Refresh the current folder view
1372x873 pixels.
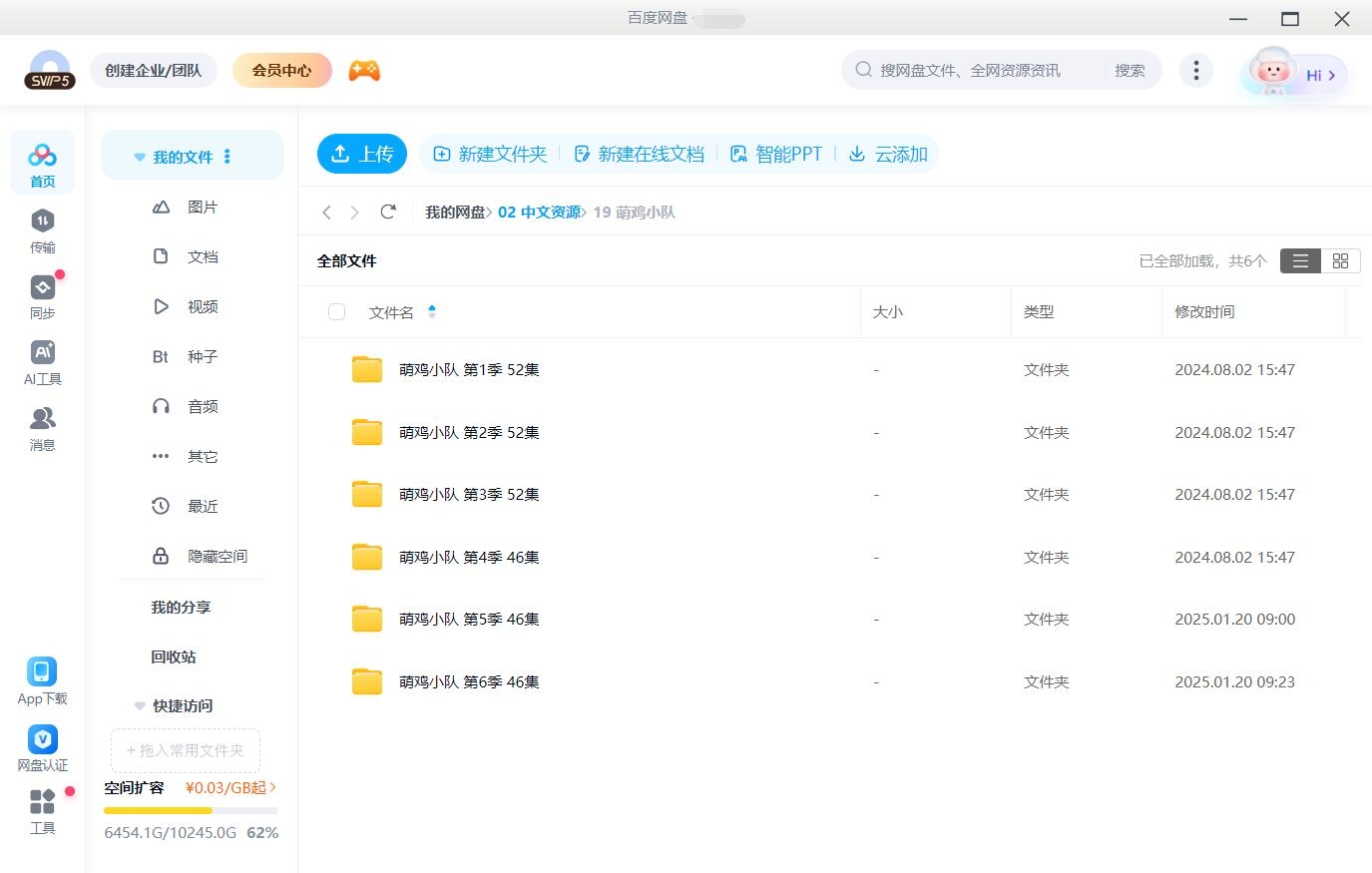[x=388, y=212]
